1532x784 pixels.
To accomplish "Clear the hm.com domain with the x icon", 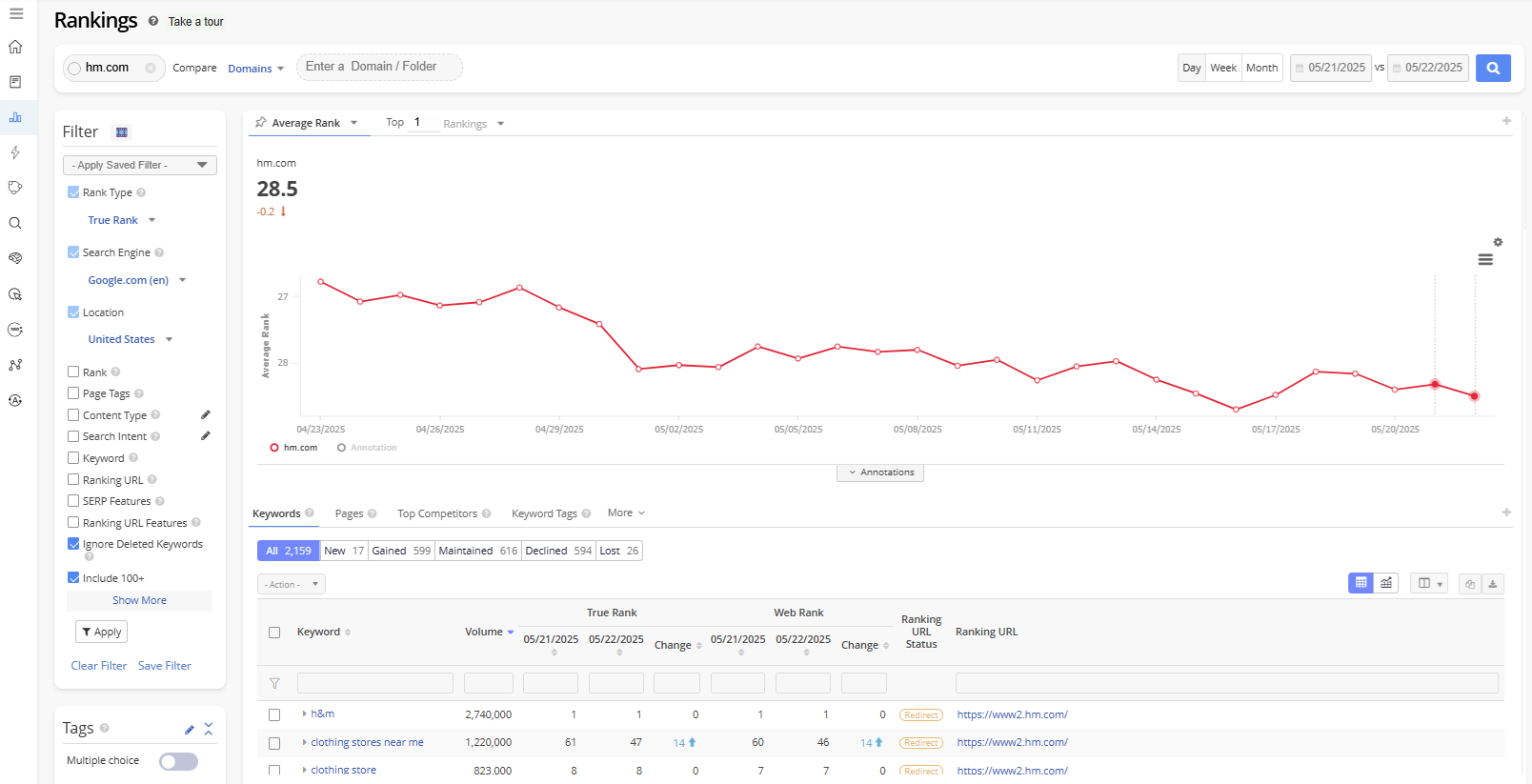I will pos(151,68).
